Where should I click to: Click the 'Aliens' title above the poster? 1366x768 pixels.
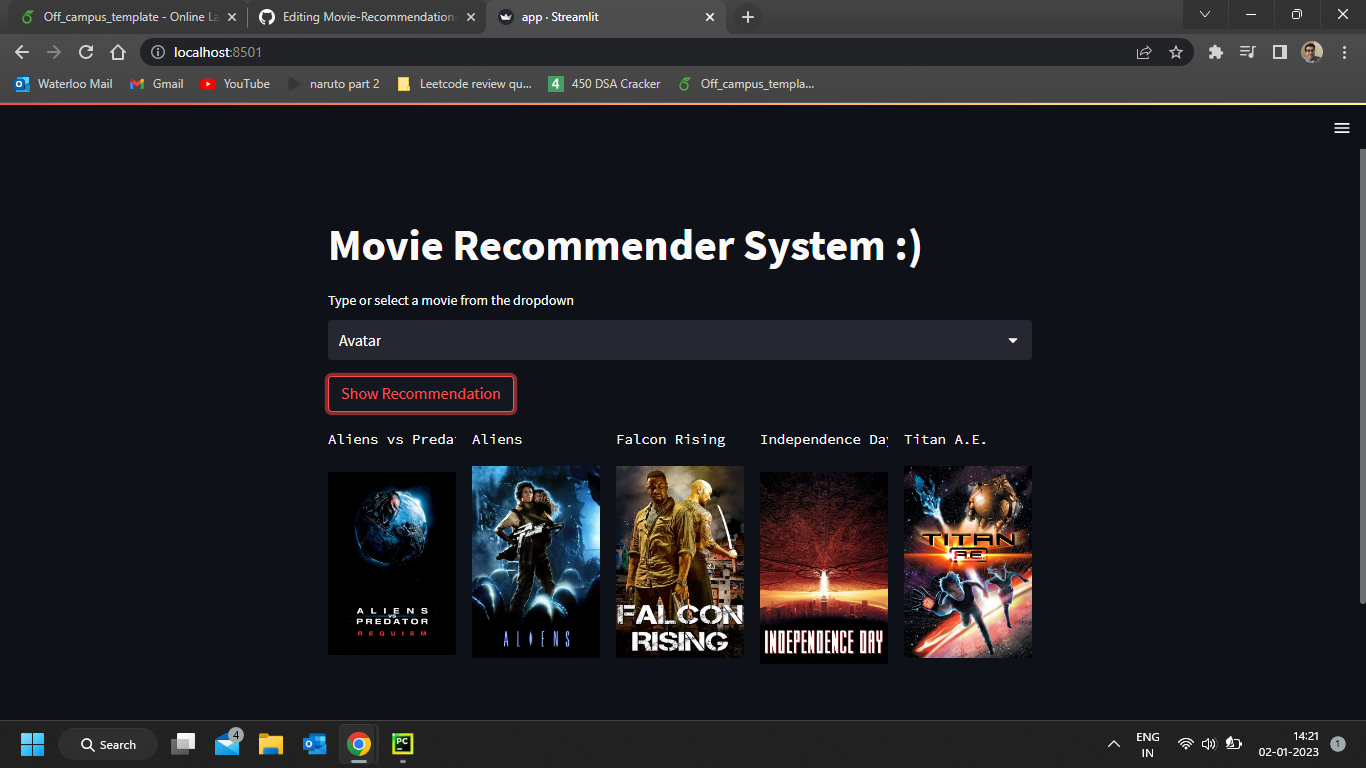coord(497,439)
